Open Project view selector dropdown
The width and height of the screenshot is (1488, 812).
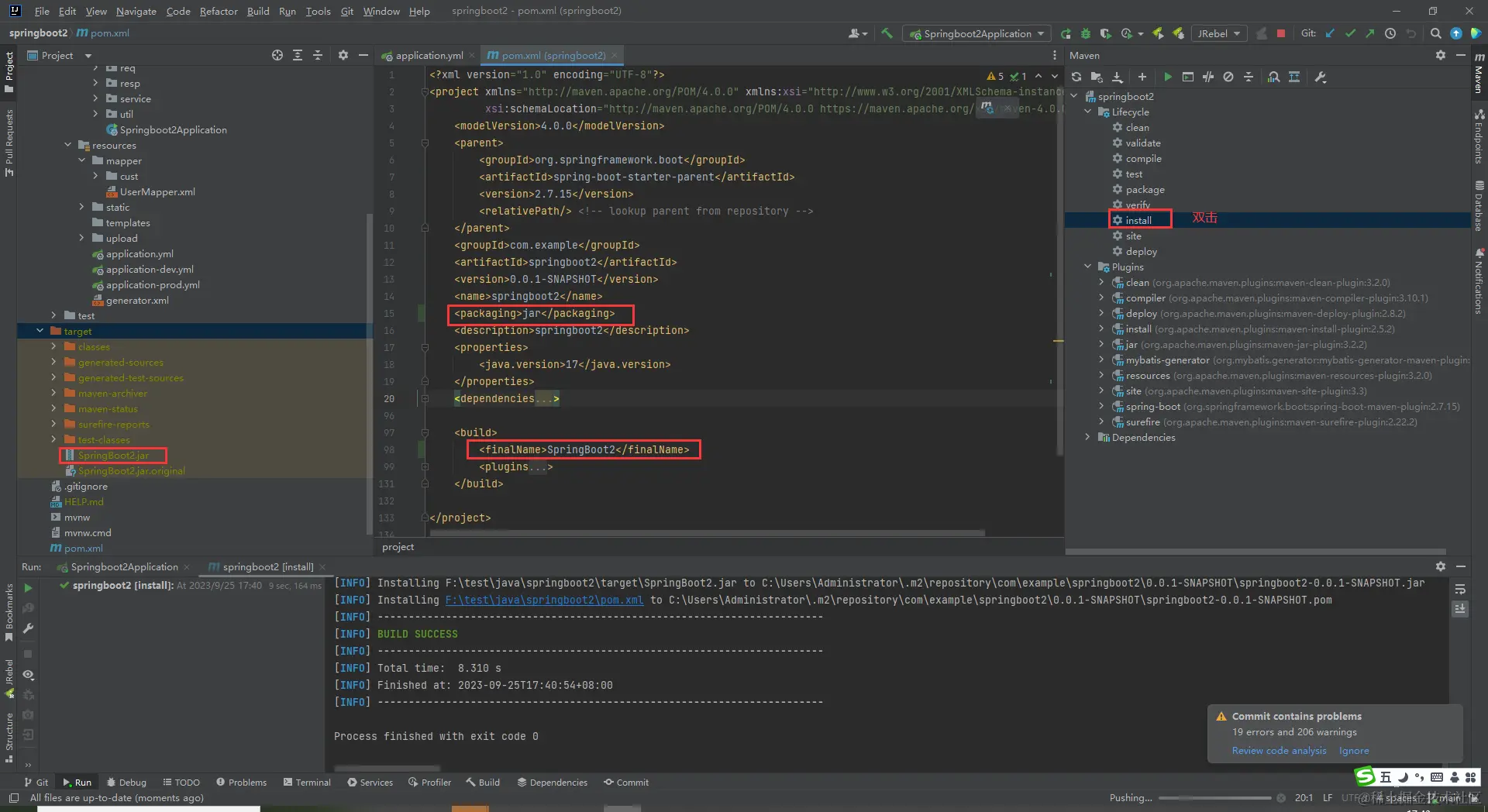60,55
